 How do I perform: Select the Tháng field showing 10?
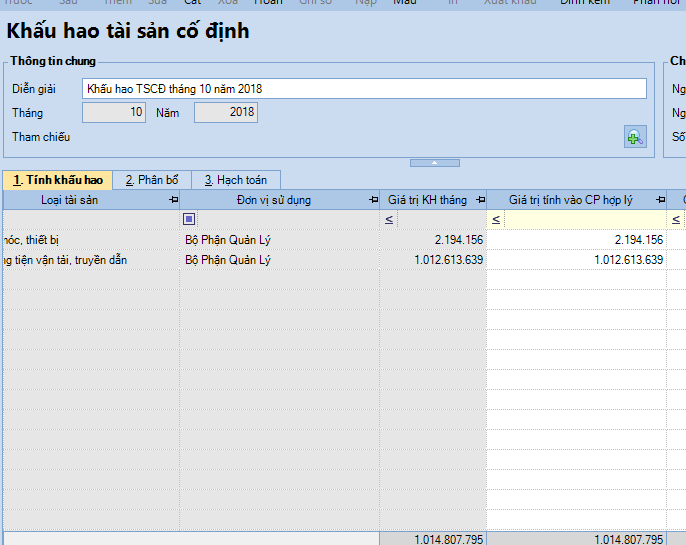click(x=114, y=113)
